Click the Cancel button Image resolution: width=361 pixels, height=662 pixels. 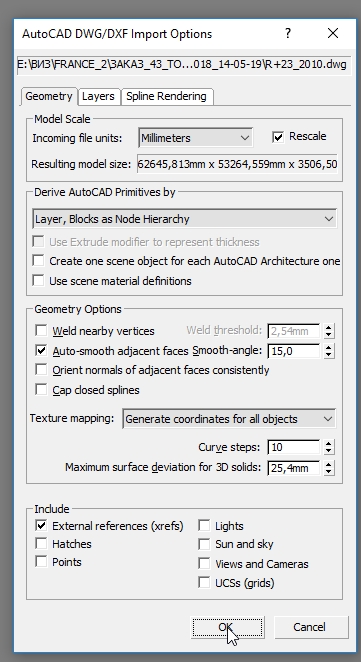311,627
